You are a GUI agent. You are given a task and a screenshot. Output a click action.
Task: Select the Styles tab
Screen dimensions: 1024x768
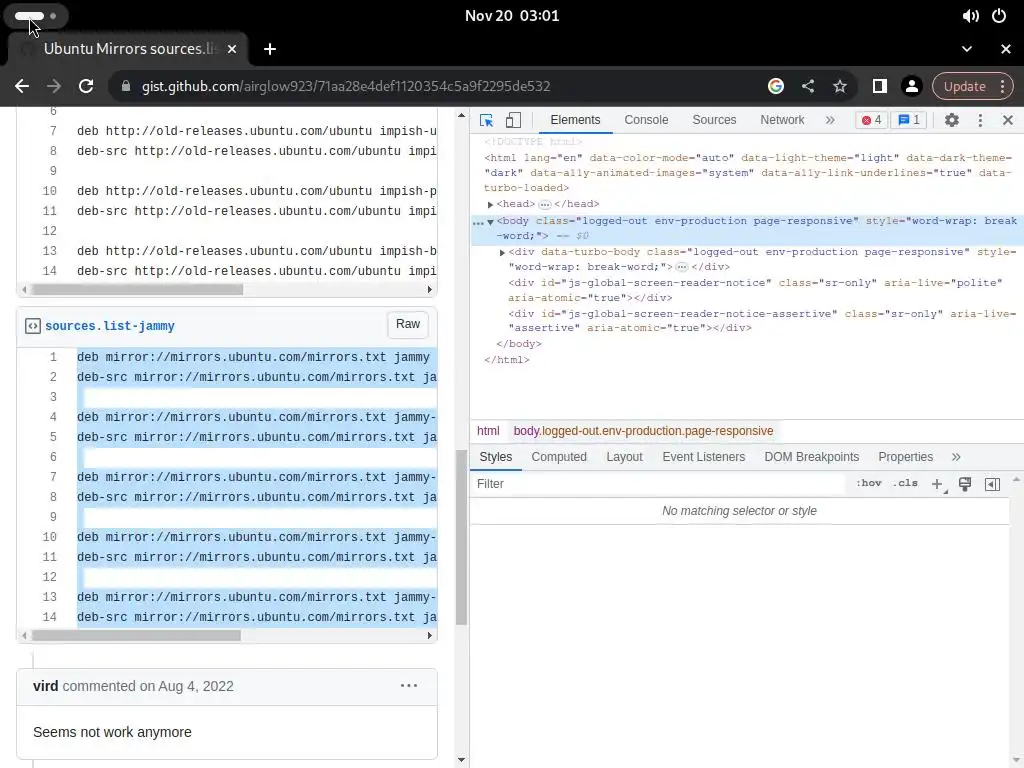coord(496,457)
